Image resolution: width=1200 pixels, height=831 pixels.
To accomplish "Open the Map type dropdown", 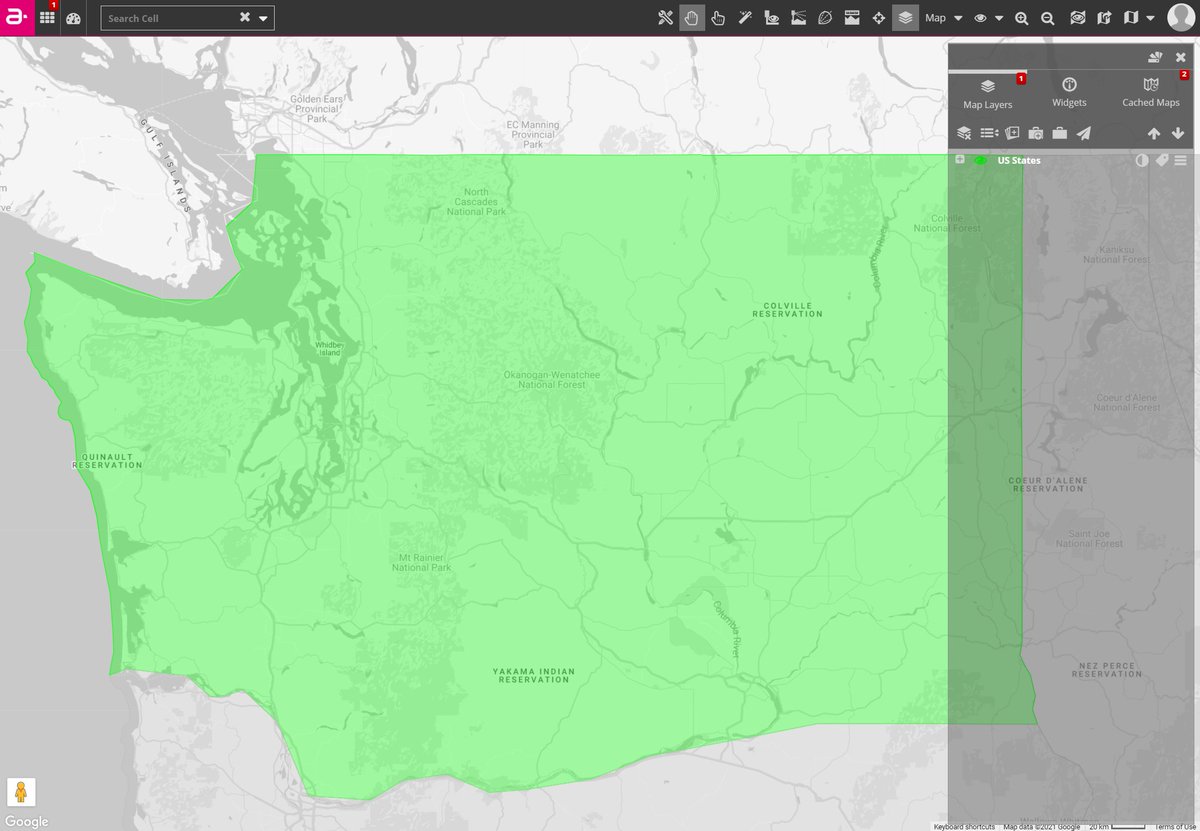I will [x=943, y=18].
